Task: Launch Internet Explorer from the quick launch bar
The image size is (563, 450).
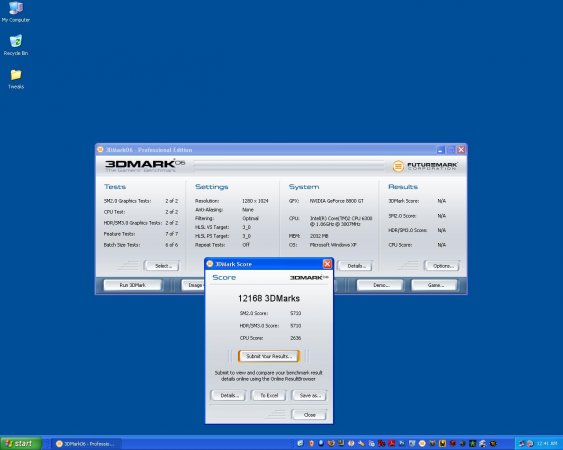Action: [301, 444]
